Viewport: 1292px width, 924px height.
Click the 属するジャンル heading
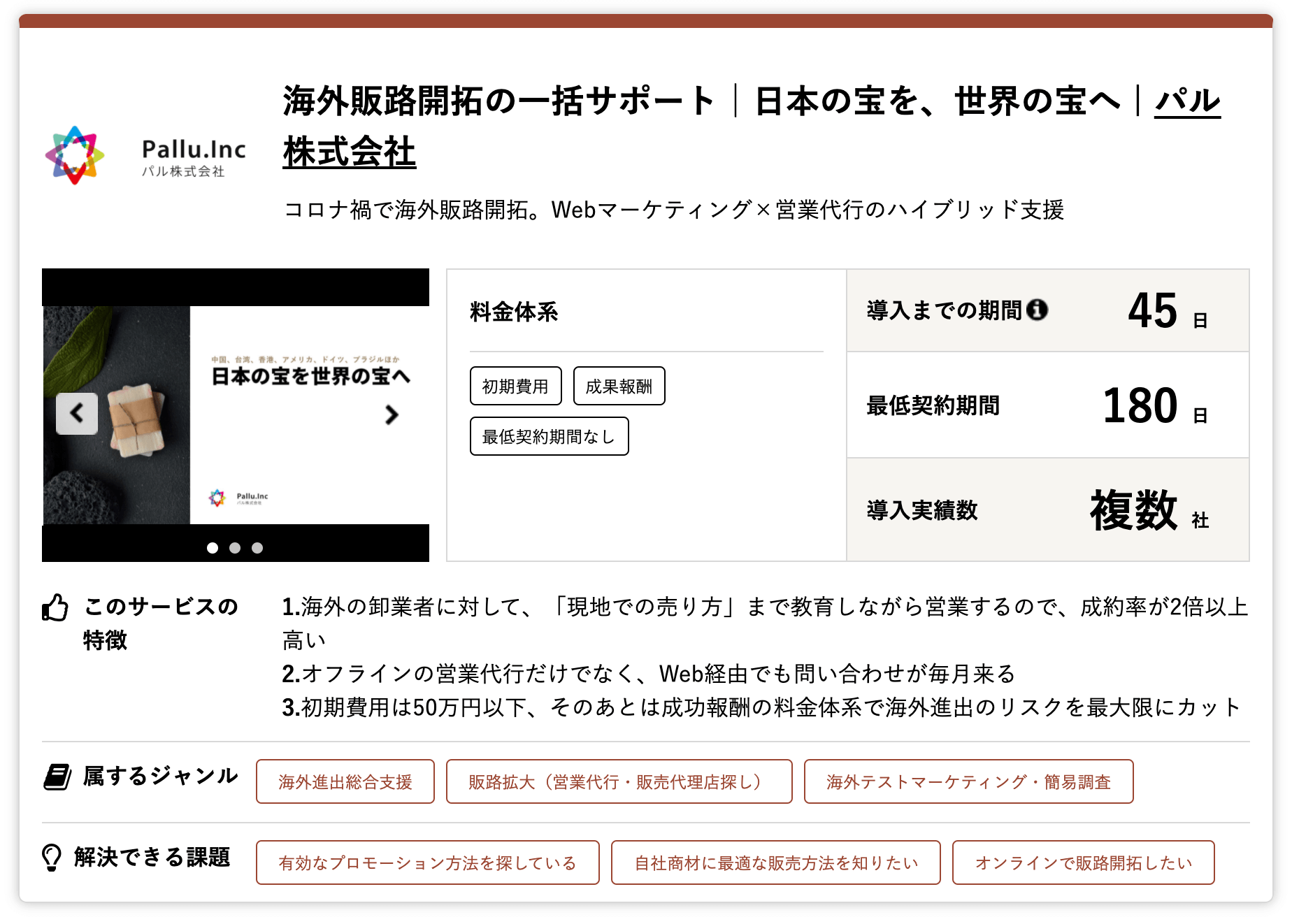[161, 776]
